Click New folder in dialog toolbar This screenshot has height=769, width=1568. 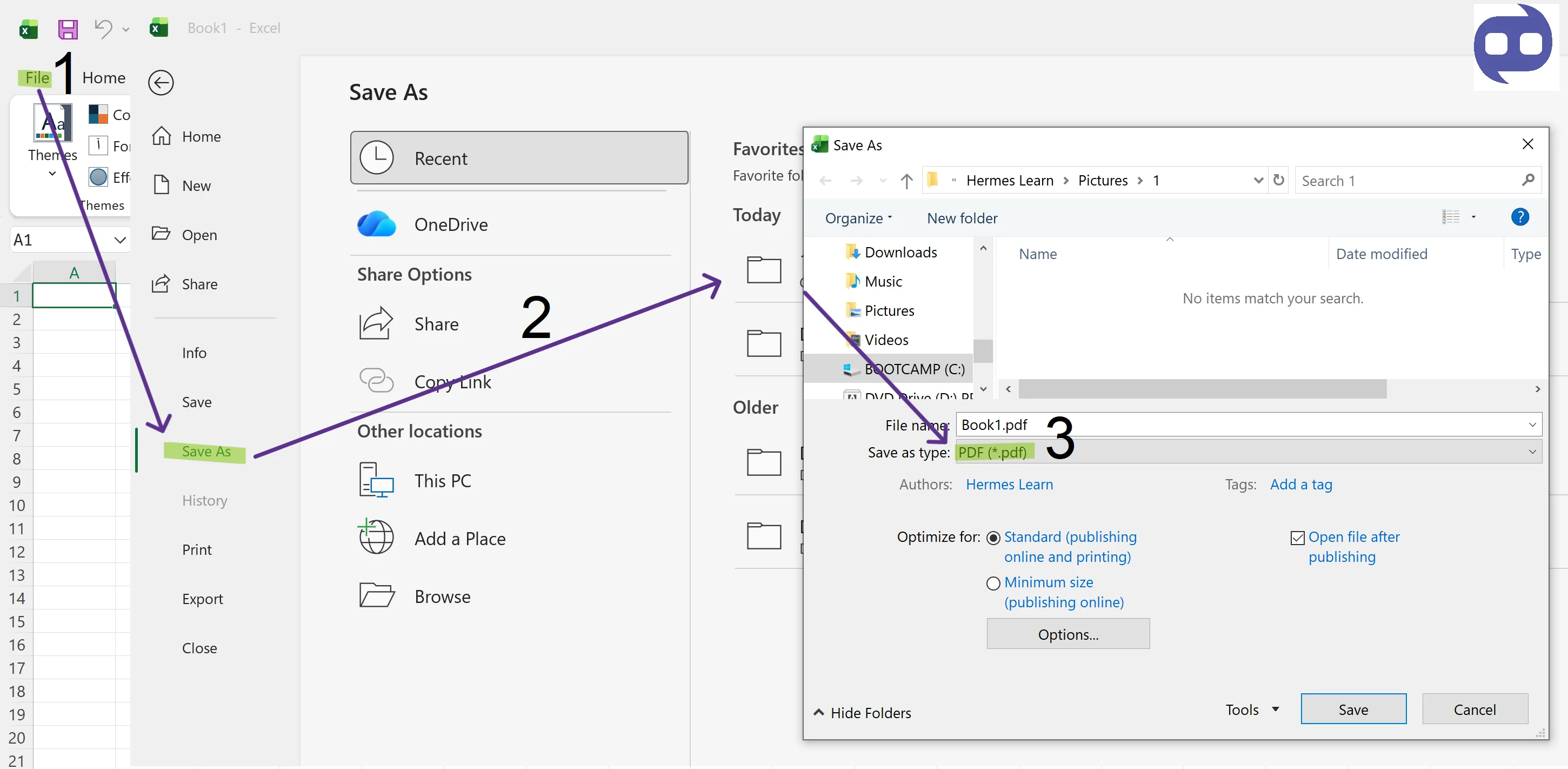pos(962,218)
